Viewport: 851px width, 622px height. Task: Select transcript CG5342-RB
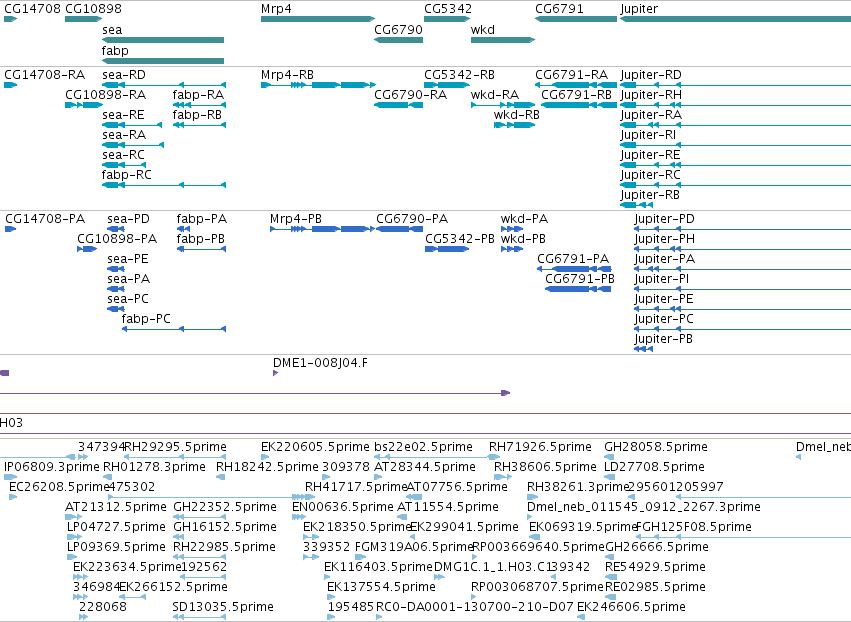pos(447,85)
